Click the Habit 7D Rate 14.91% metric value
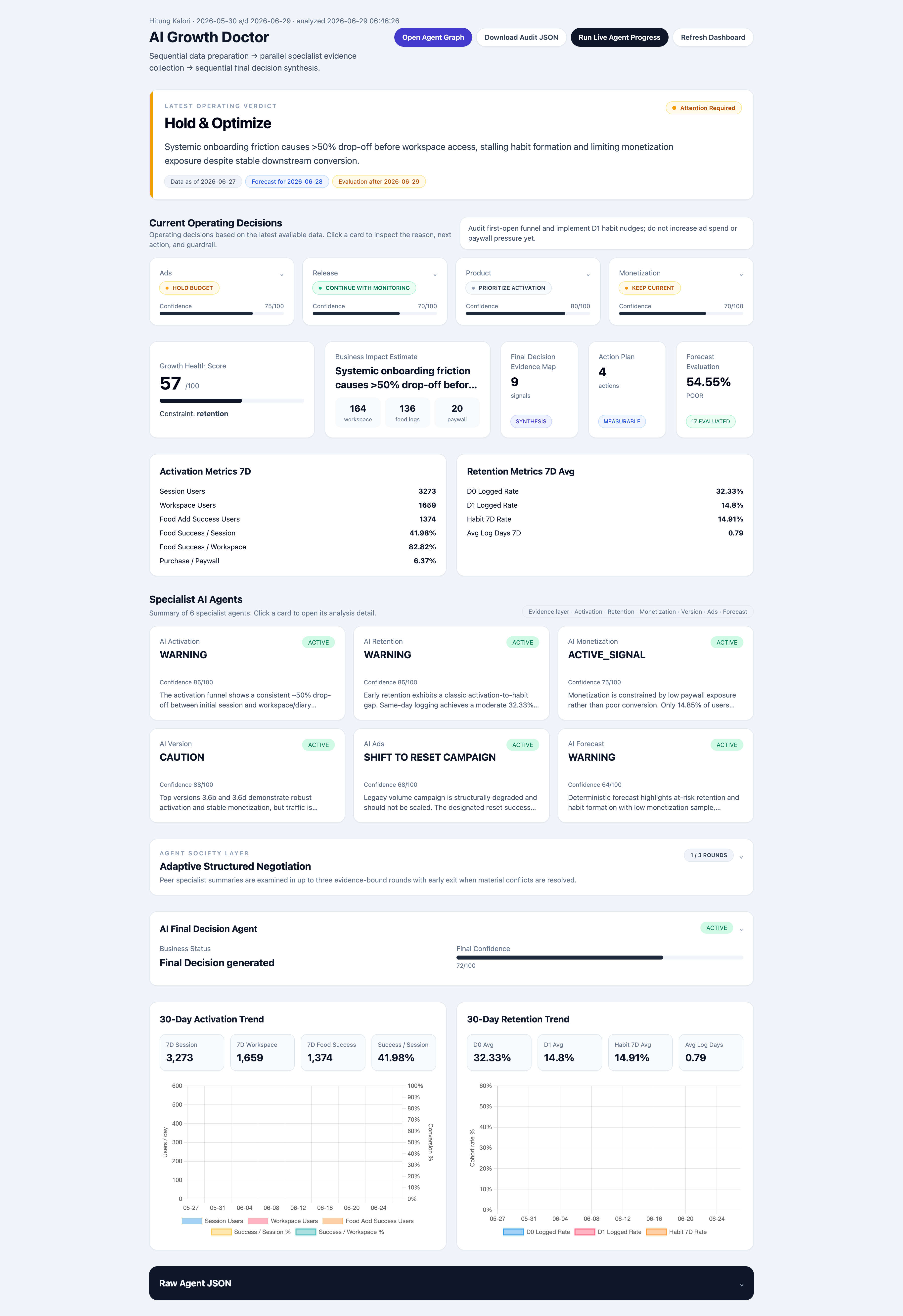This screenshot has height=1316, width=903. pyautogui.click(x=730, y=519)
